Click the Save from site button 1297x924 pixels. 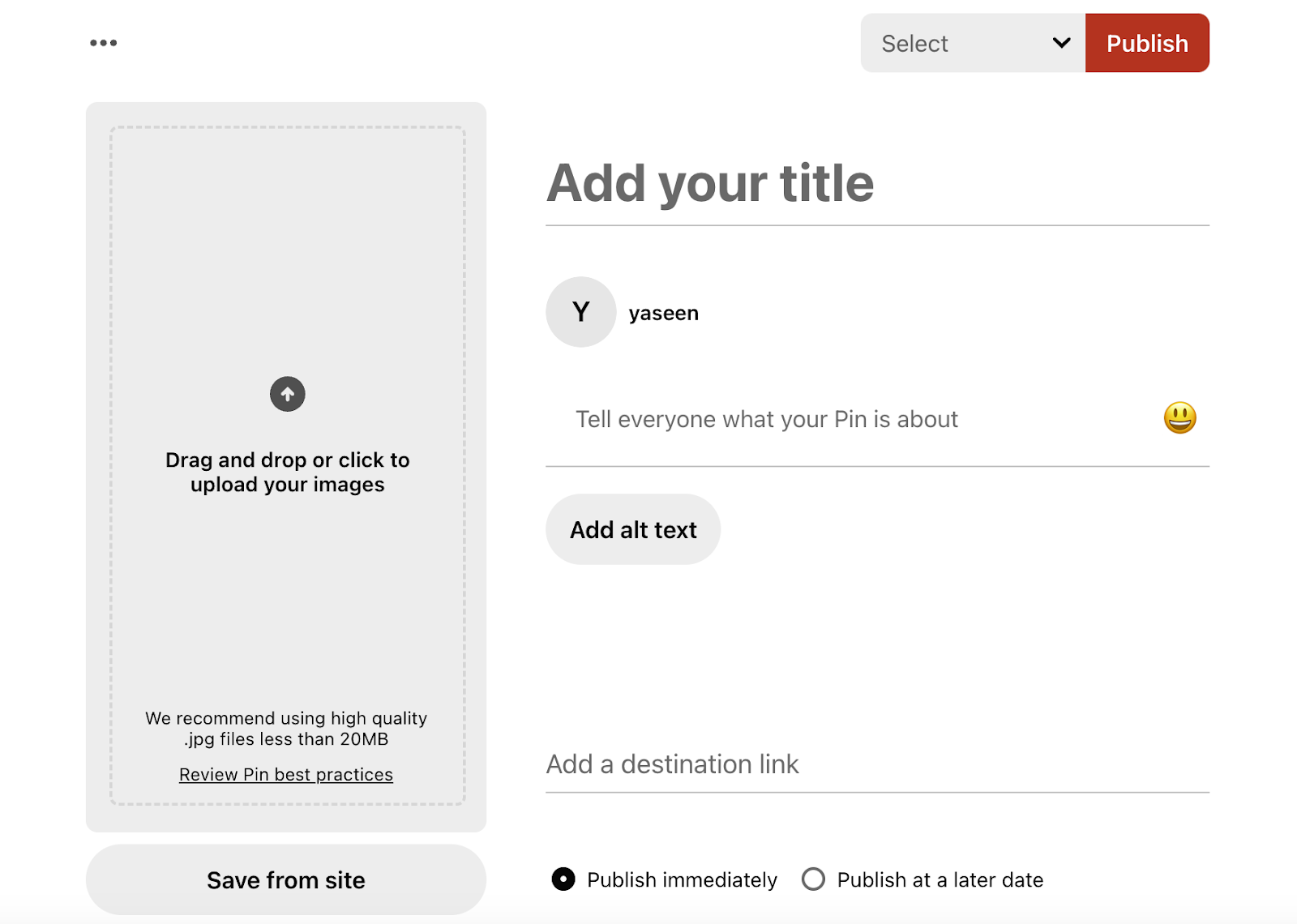(x=286, y=880)
